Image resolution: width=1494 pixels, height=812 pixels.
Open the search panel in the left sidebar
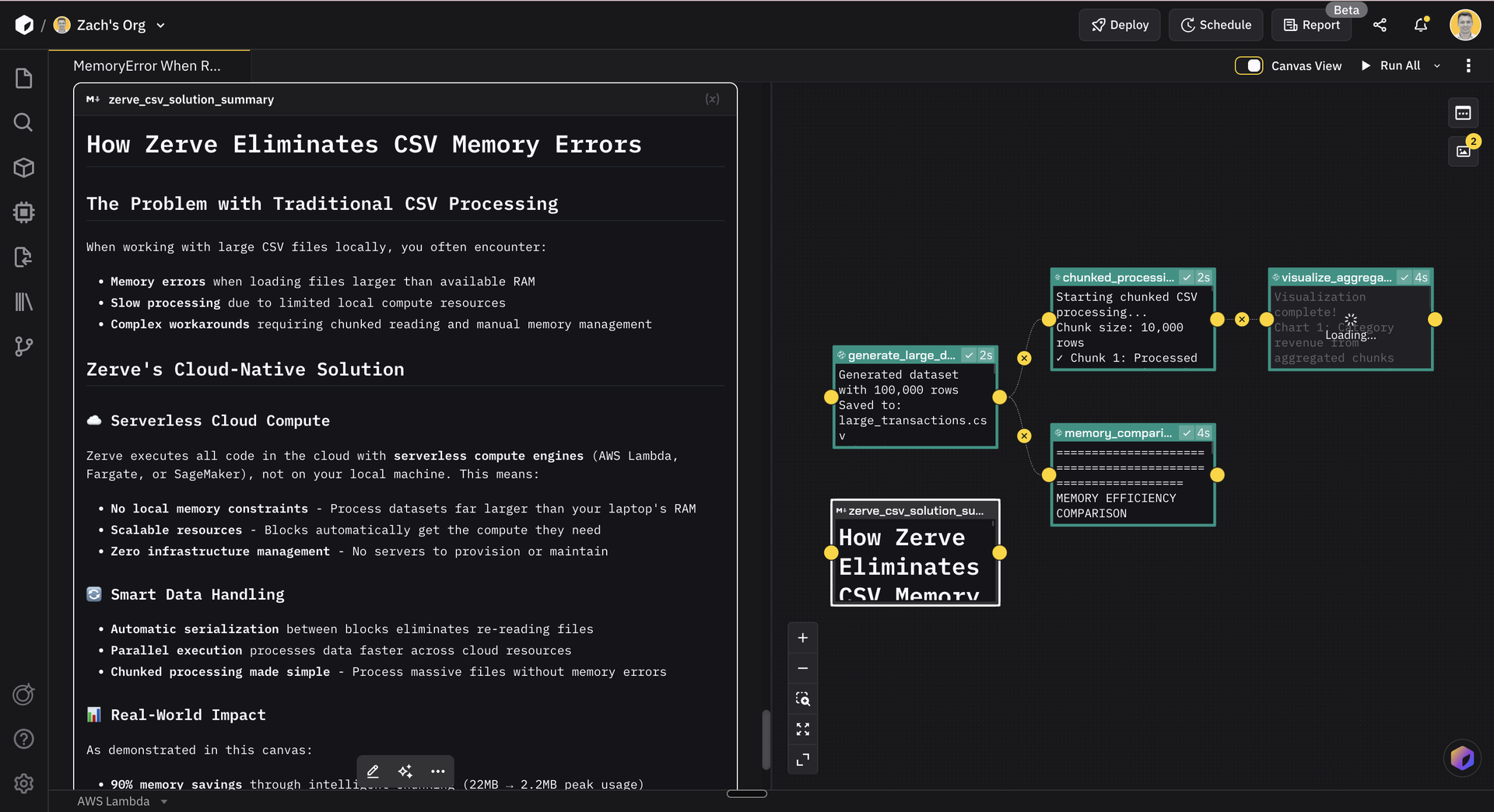click(23, 122)
